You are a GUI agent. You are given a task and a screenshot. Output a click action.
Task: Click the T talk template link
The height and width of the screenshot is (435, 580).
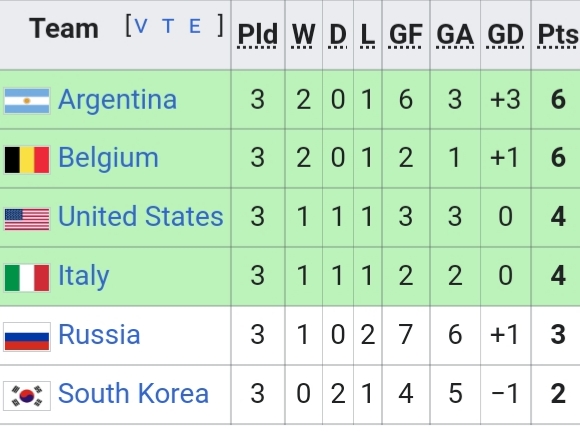168,26
